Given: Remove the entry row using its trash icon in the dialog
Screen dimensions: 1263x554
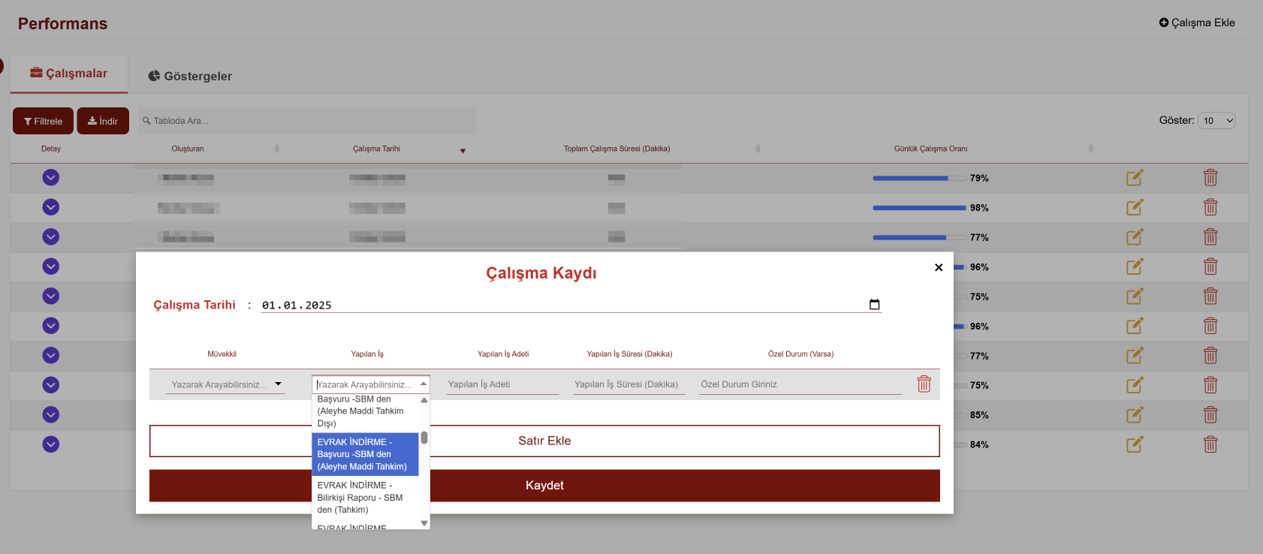Looking at the screenshot, I should click(924, 384).
